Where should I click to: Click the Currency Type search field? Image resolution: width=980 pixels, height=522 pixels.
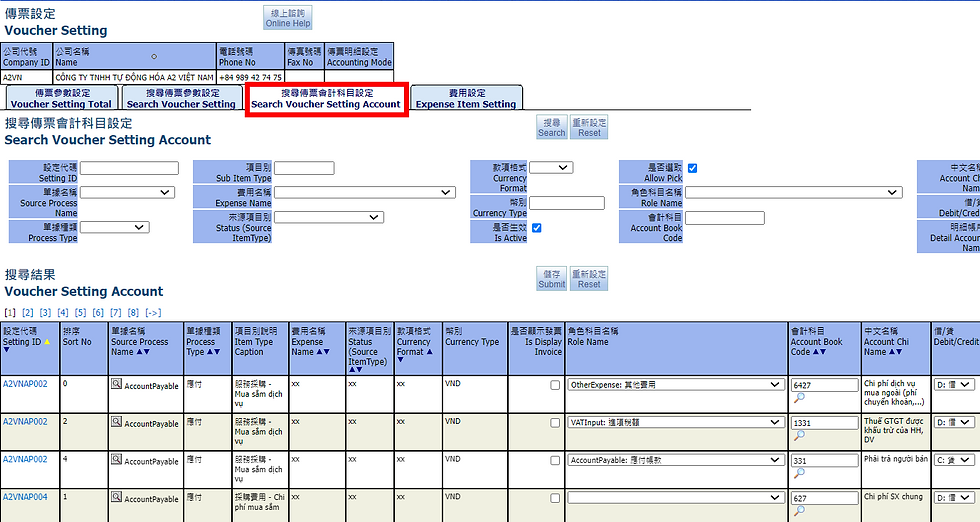click(x=567, y=203)
